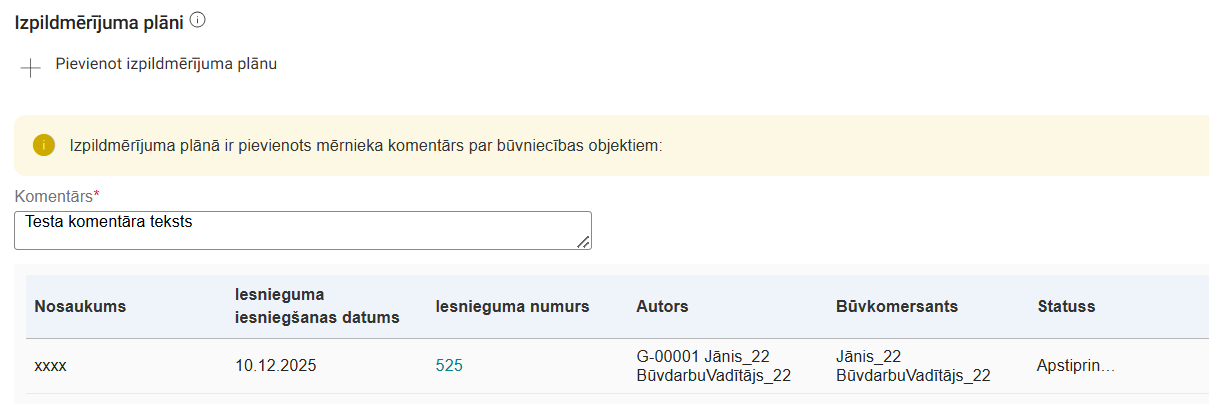
Task: Click the Autors column header
Action: click(x=662, y=307)
